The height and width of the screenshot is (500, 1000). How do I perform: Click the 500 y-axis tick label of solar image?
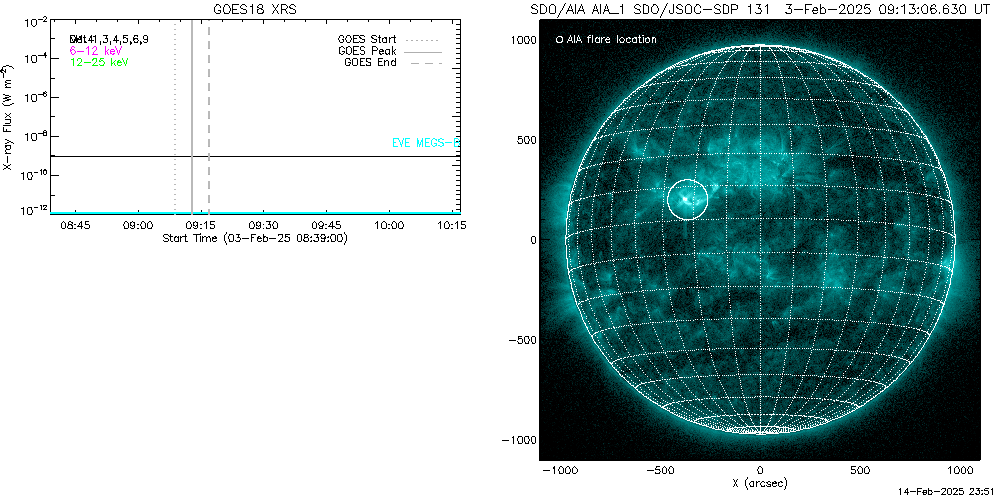(x=526, y=140)
